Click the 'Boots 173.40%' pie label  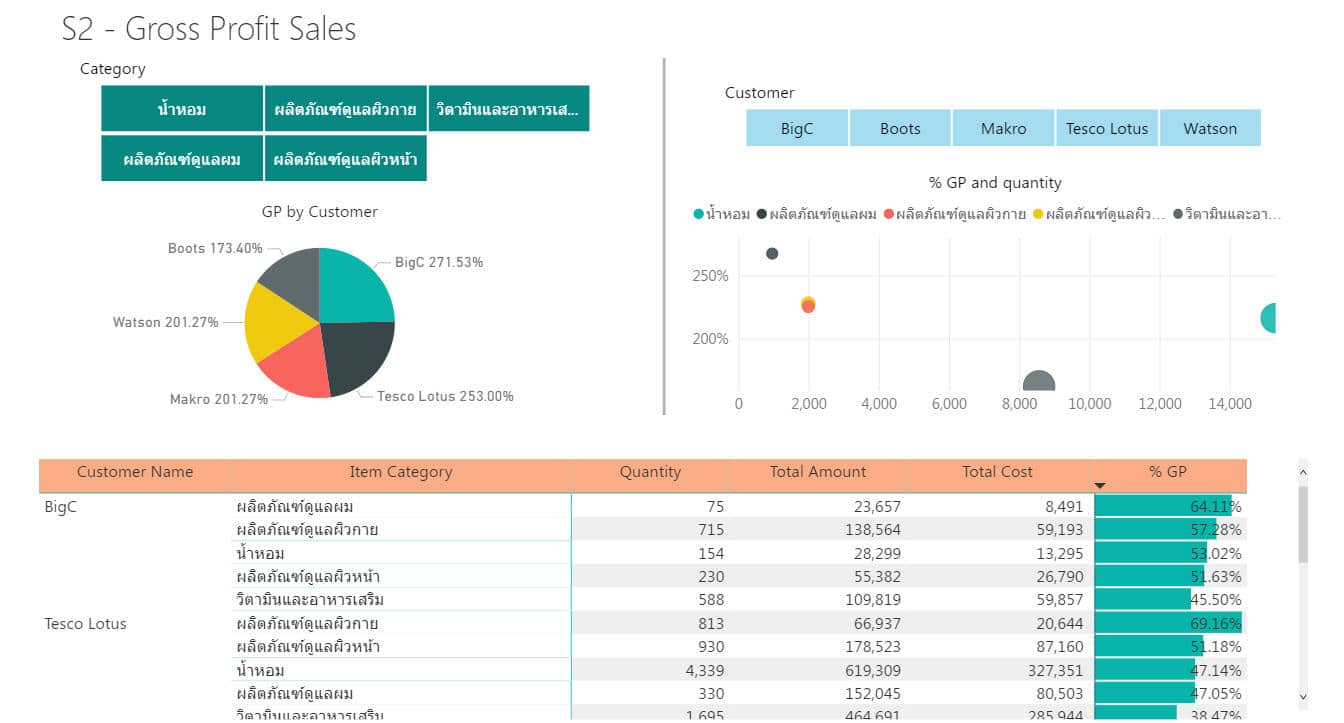pyautogui.click(x=215, y=248)
